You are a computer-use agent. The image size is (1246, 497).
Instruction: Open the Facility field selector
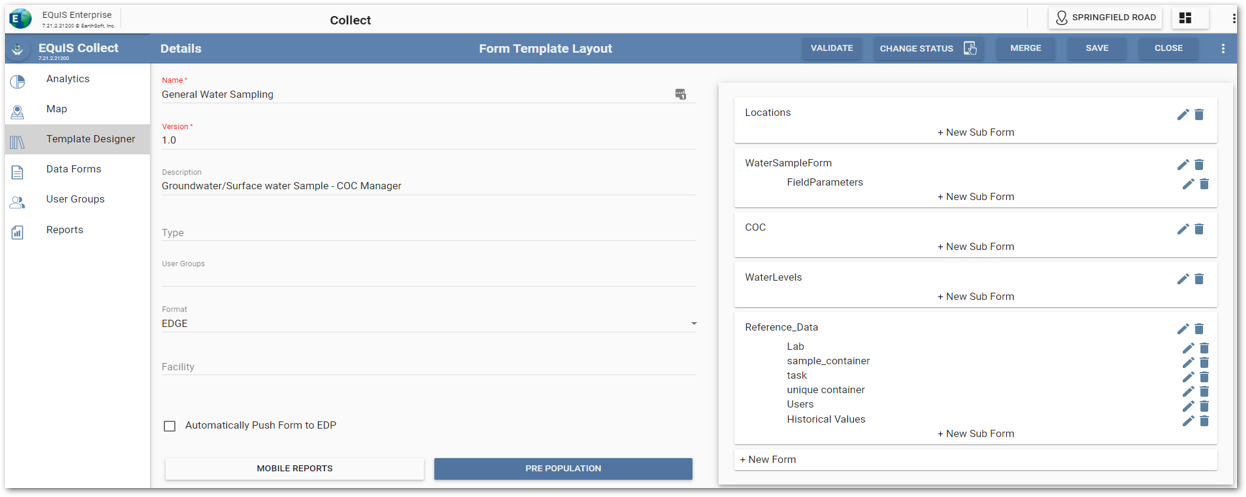tap(429, 366)
